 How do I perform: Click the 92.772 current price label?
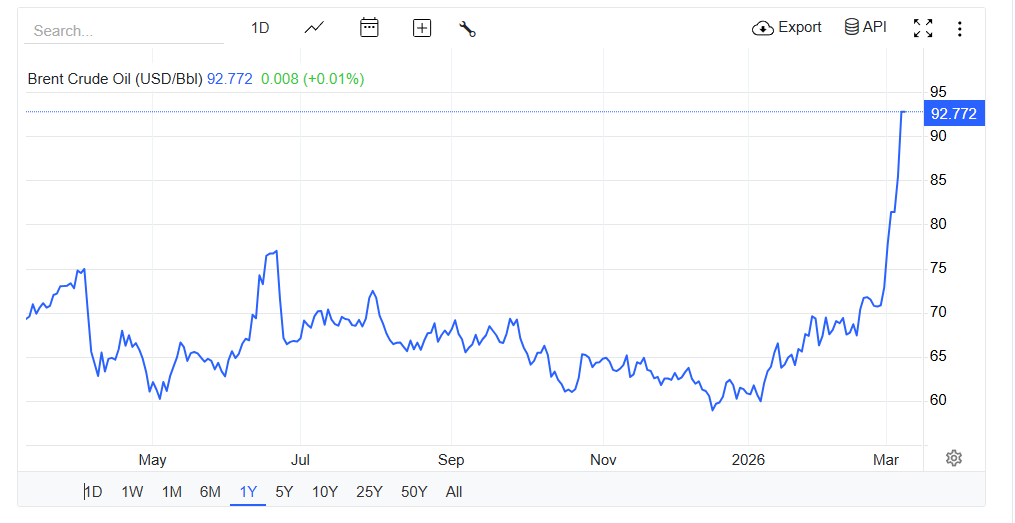(x=953, y=113)
